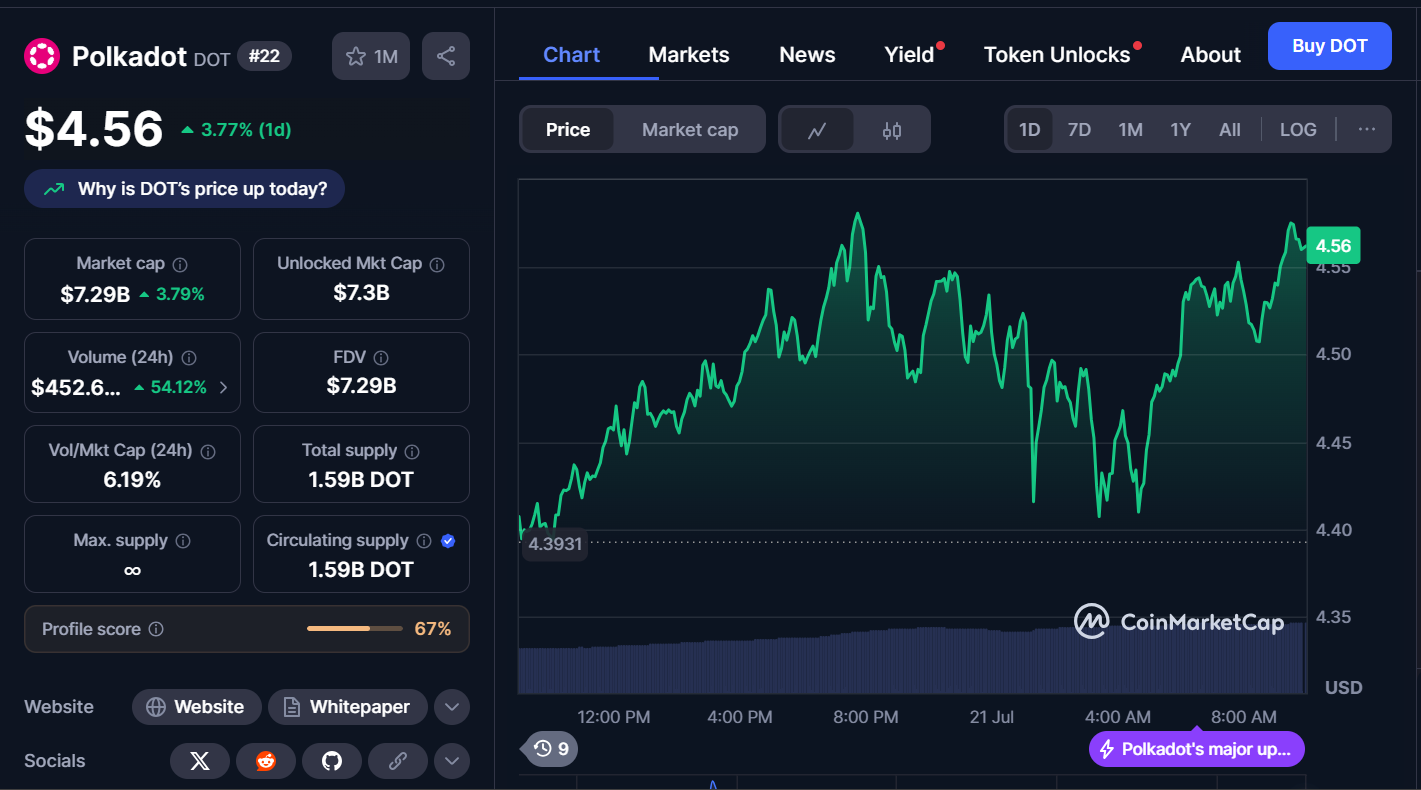The width and height of the screenshot is (1421, 790).
Task: Show Vol/Mkt Cap (24h) info icon
Action: click(x=208, y=451)
